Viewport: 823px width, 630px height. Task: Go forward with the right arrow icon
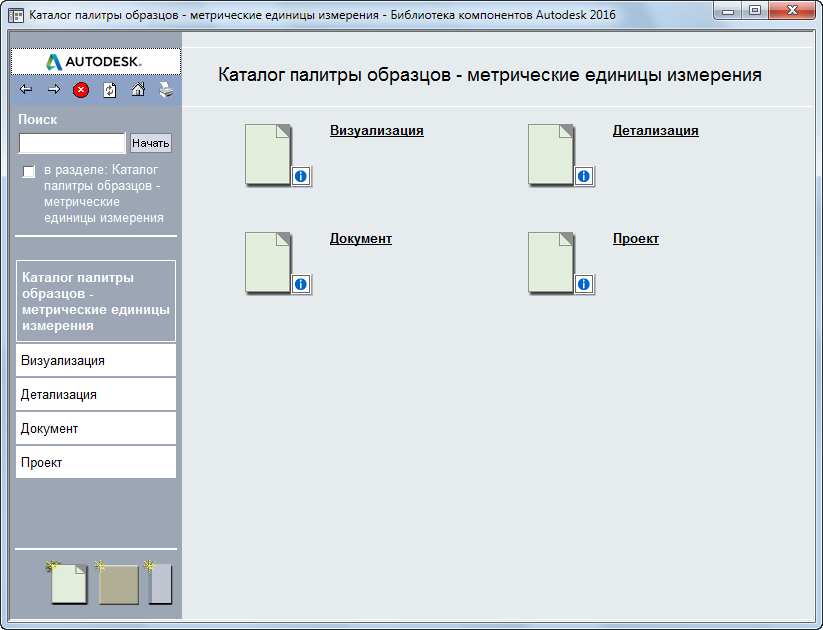(x=54, y=90)
